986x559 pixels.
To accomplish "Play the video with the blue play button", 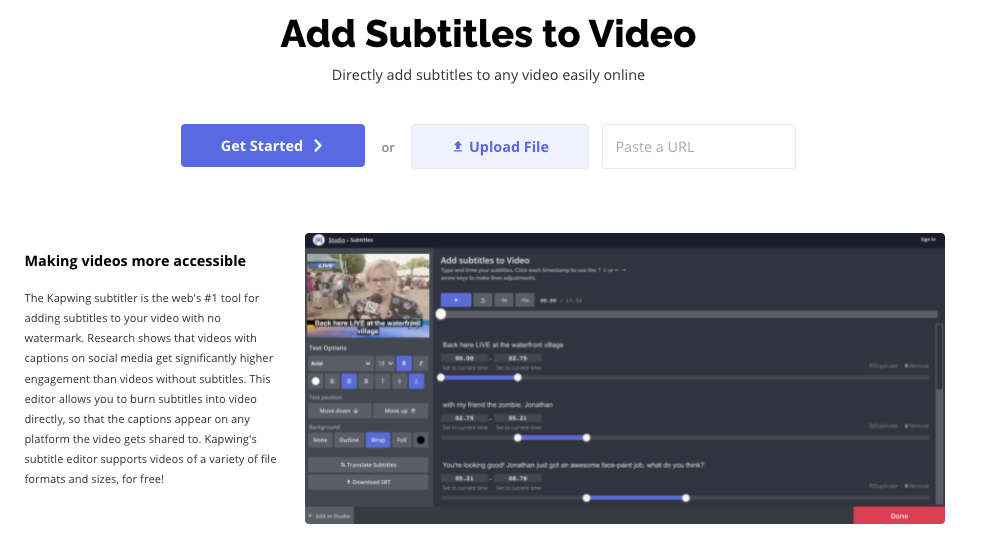I will [x=456, y=301].
